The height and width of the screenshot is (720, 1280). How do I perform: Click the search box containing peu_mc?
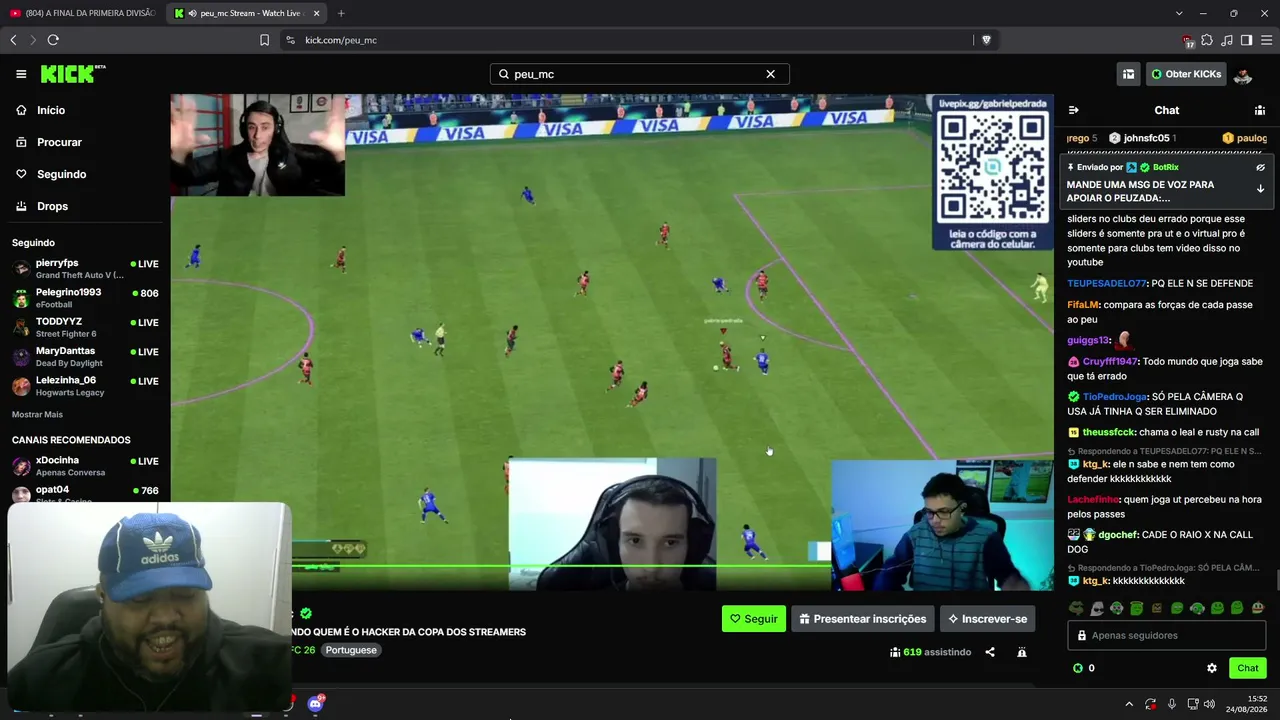[640, 74]
